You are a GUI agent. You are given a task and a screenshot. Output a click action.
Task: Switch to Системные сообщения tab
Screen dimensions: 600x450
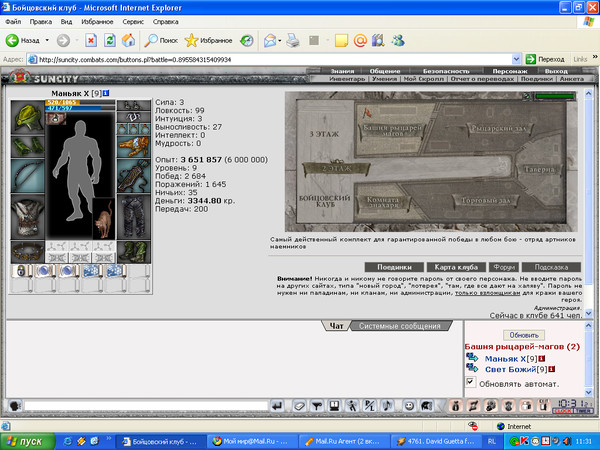[400, 326]
